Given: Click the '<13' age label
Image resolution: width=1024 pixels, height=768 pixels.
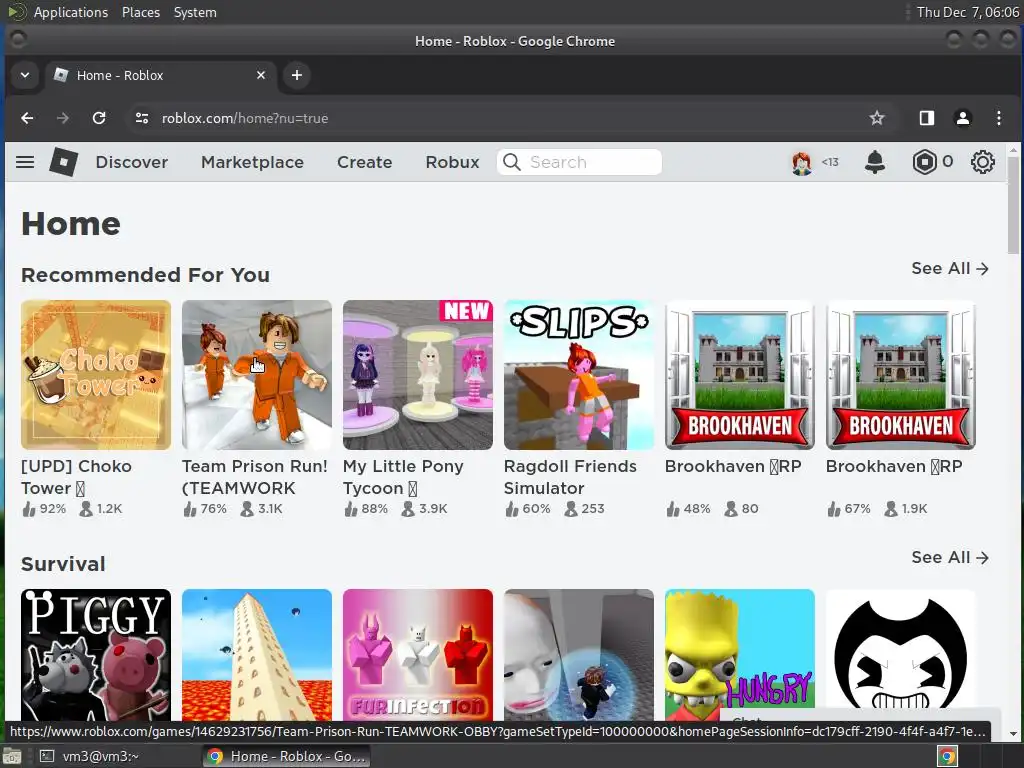Looking at the screenshot, I should tap(830, 162).
